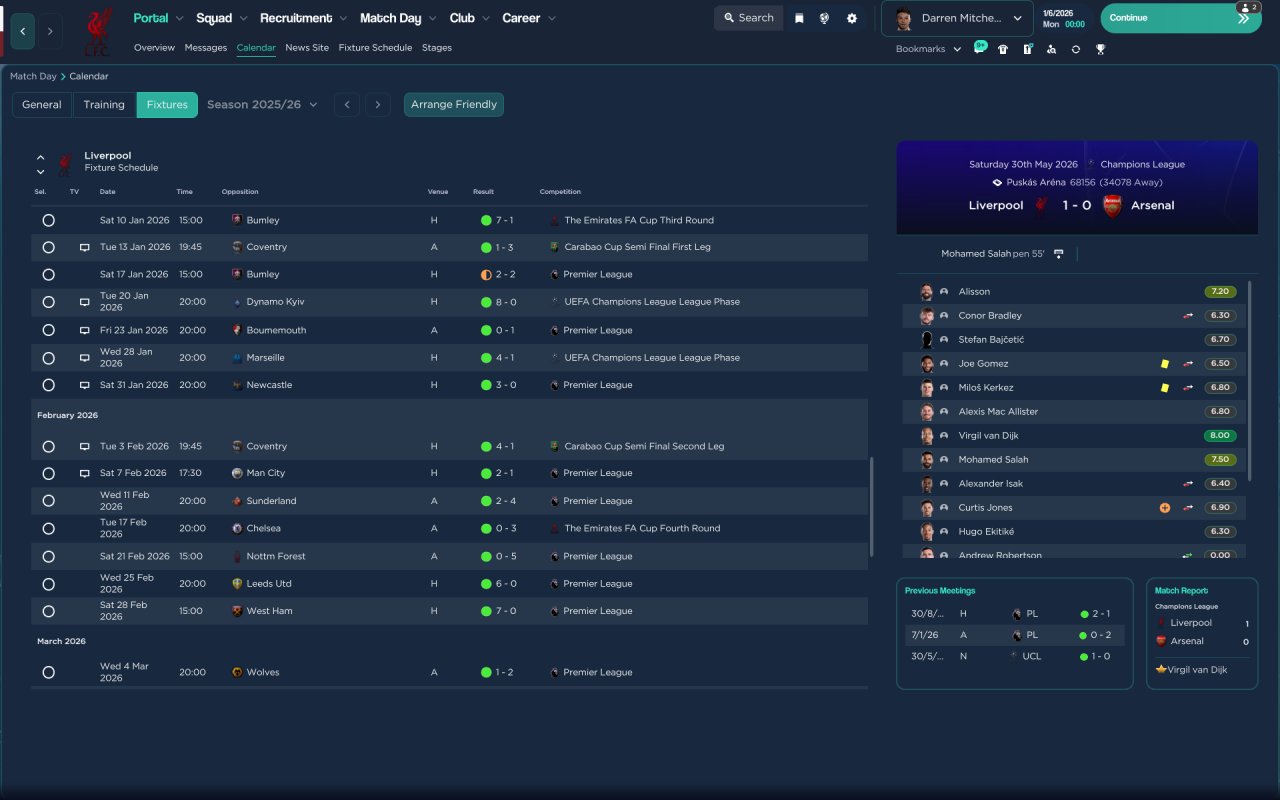This screenshot has height=800, width=1280.
Task: Select the radio button for Wolves fixture
Action: [48, 673]
